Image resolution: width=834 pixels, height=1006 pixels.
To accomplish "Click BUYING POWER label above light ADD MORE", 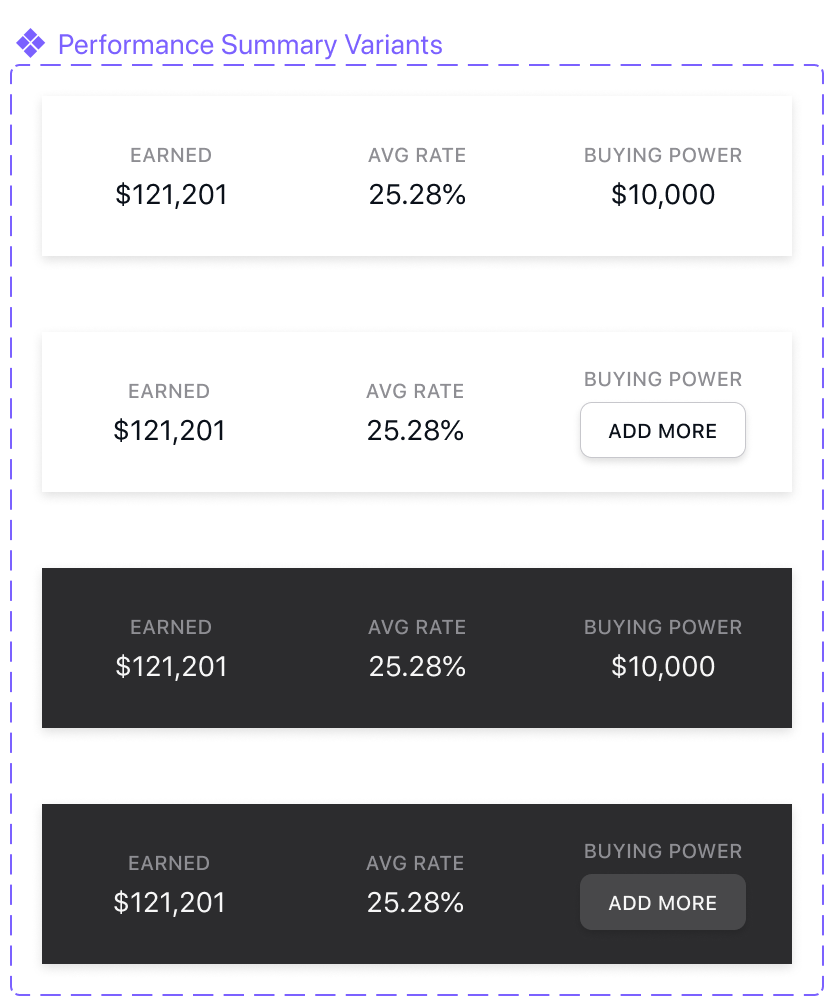I will point(663,379).
